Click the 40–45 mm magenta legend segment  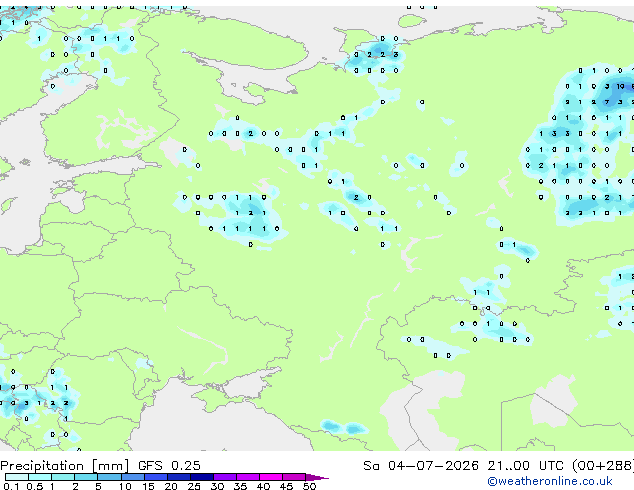point(271,477)
